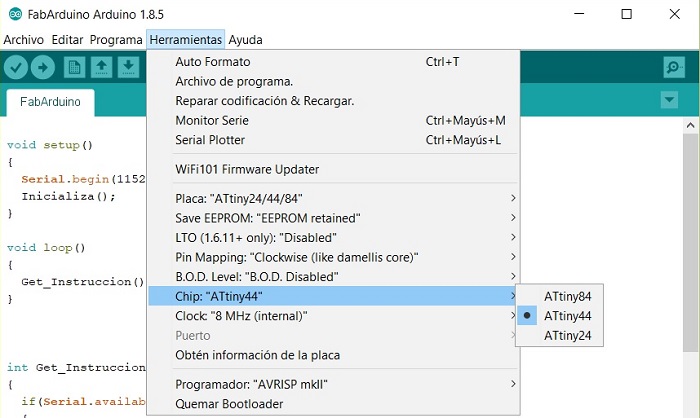Switch to the FabArduino sketch tab
700x418 pixels.
coord(50,102)
